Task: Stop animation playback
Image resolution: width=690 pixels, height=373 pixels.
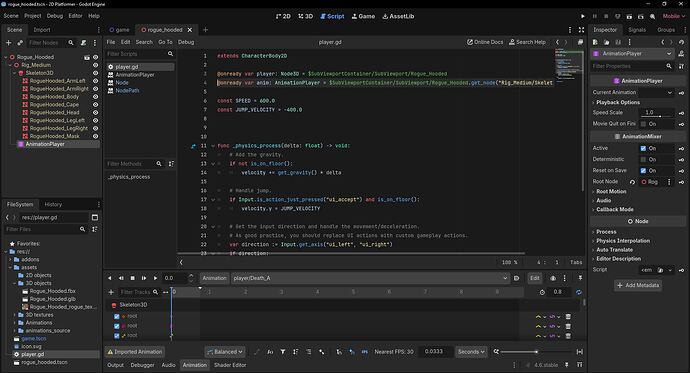Action: tap(132, 278)
